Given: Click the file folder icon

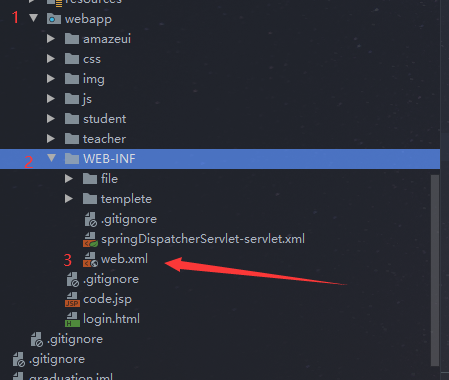Looking at the screenshot, I should [x=90, y=179].
